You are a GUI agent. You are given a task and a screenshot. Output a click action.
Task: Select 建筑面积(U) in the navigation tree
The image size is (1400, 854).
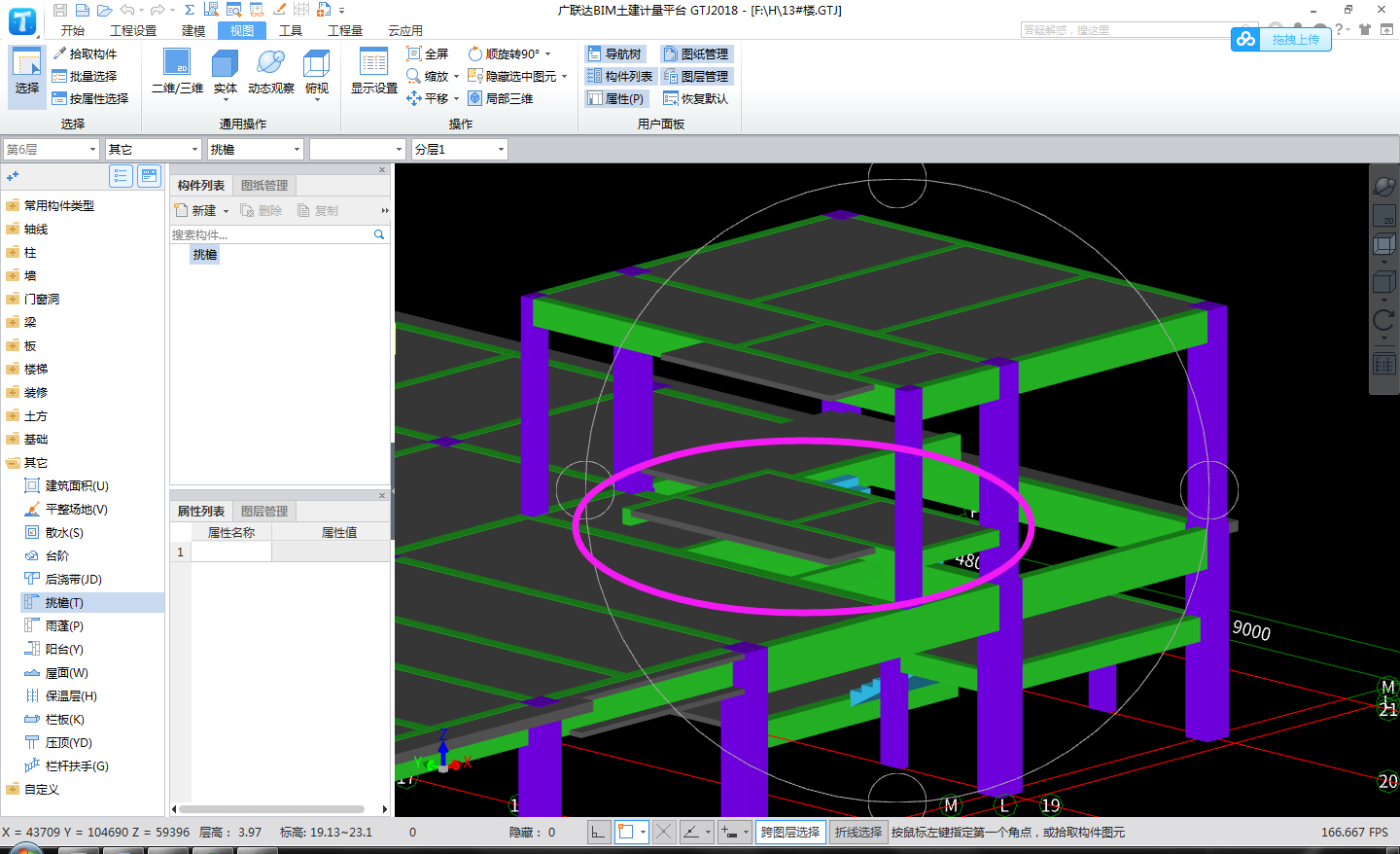click(x=77, y=486)
